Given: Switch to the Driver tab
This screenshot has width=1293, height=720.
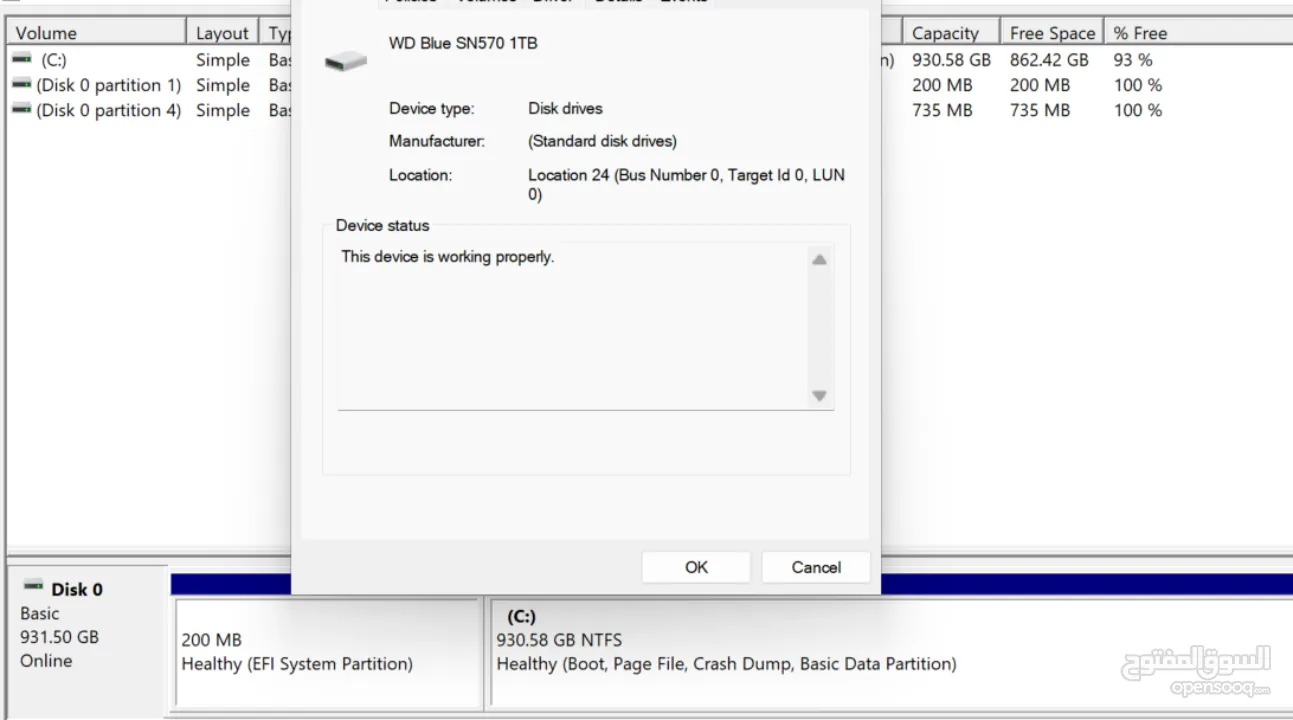Looking at the screenshot, I should [553, 2].
